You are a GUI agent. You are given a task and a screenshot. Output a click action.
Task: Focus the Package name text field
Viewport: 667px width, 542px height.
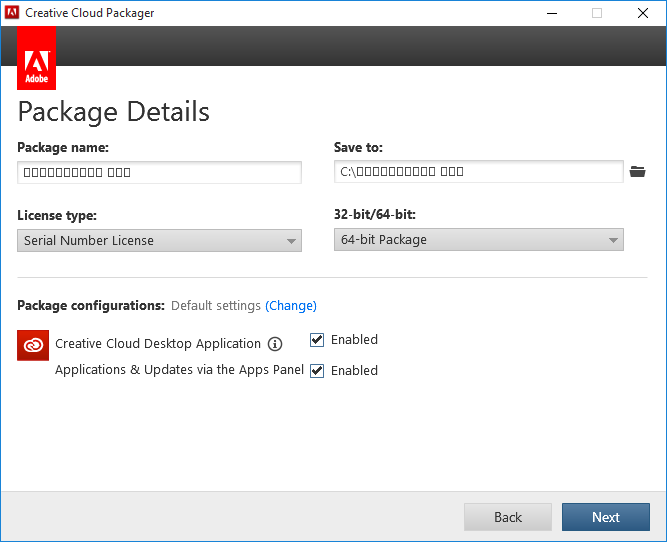tap(159, 172)
